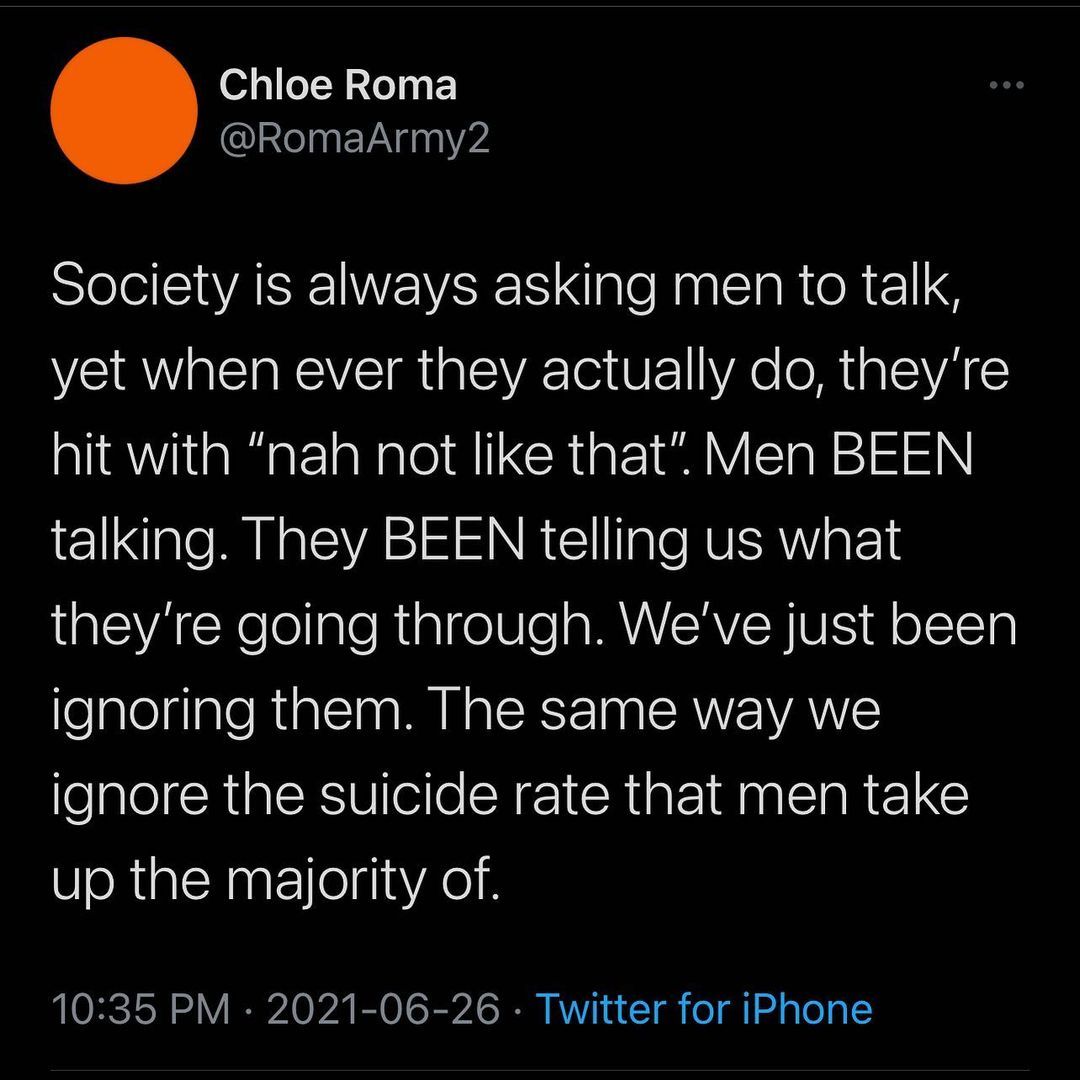Open the tweet's three-dot more options menu
The width and height of the screenshot is (1080, 1080).
[1006, 86]
